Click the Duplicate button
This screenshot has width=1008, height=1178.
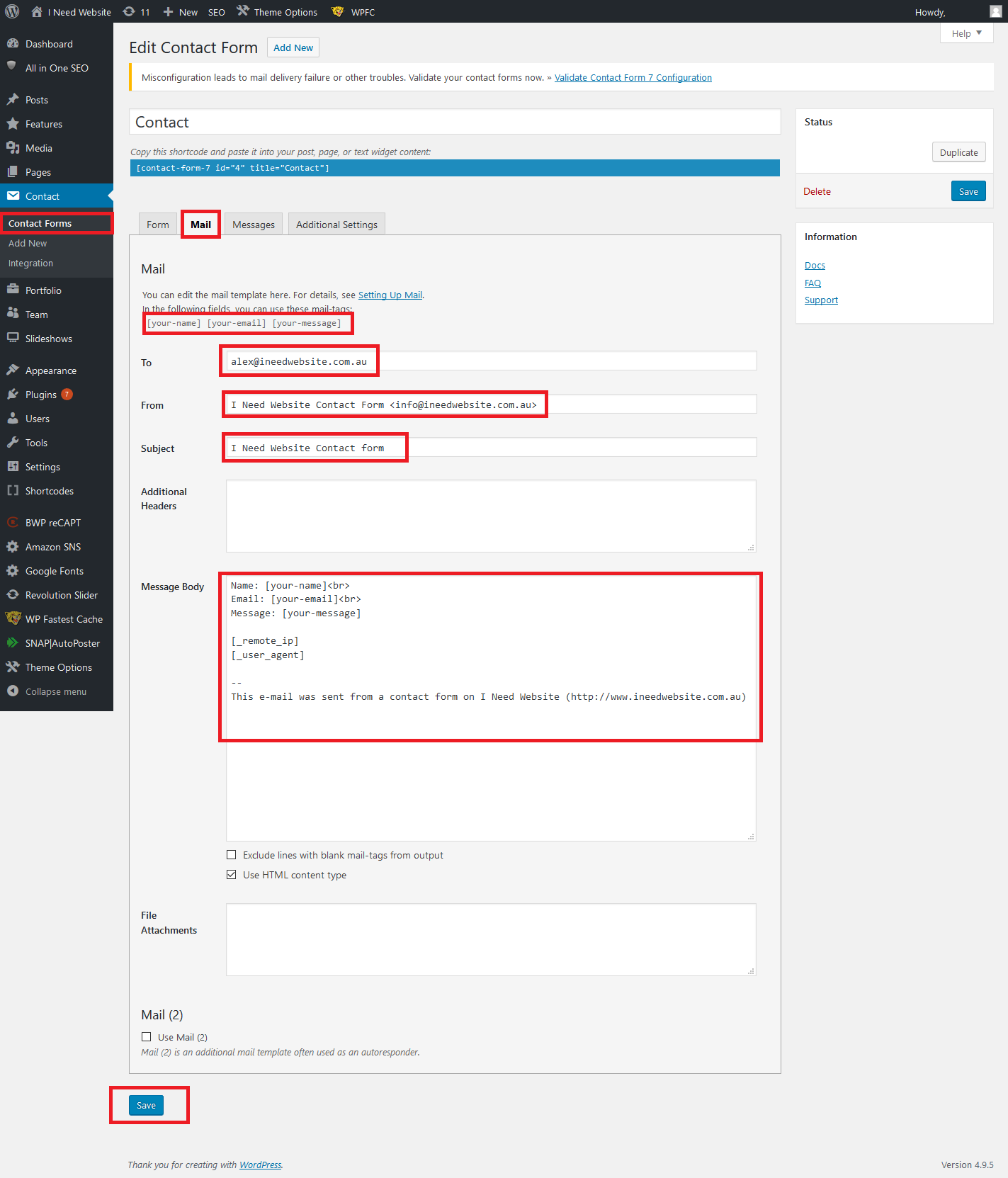[x=958, y=152]
